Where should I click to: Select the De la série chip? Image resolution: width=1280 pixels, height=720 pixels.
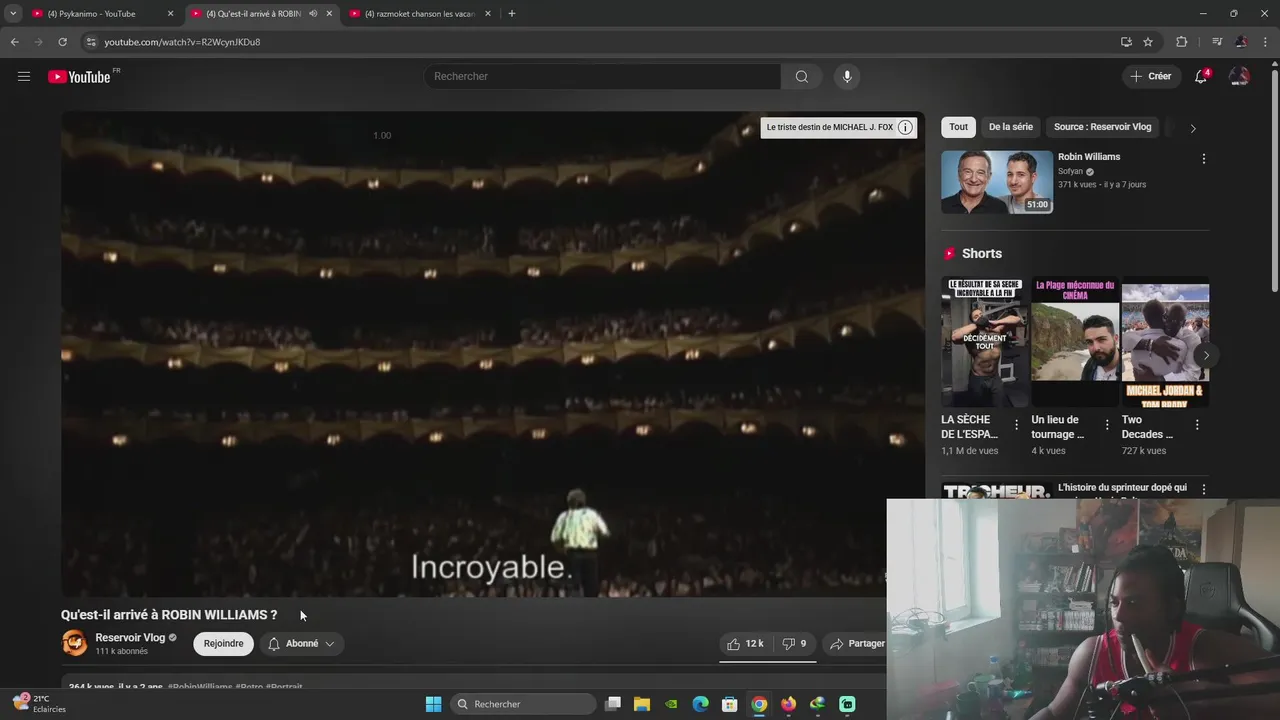click(x=1010, y=127)
